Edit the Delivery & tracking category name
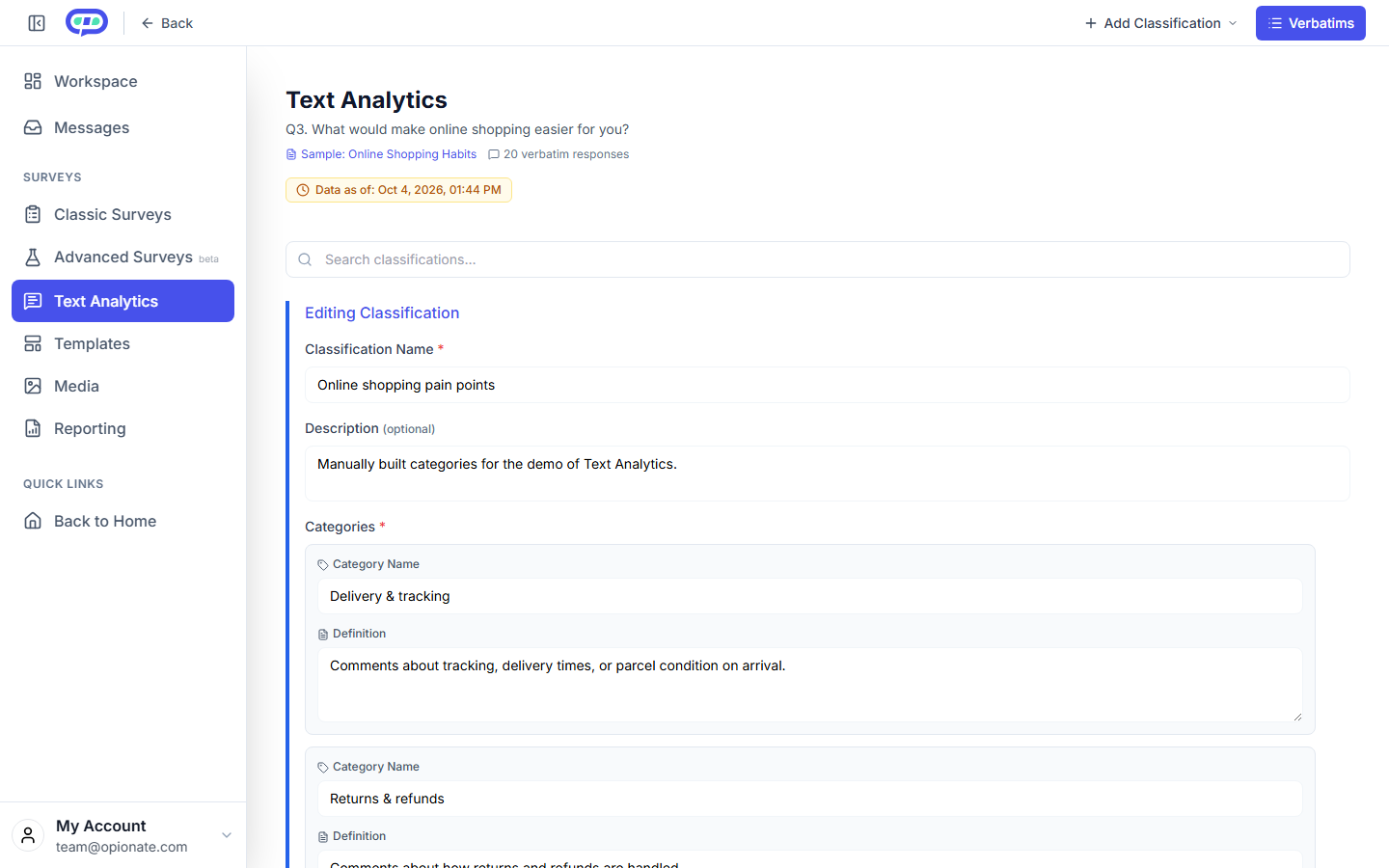 (x=810, y=596)
